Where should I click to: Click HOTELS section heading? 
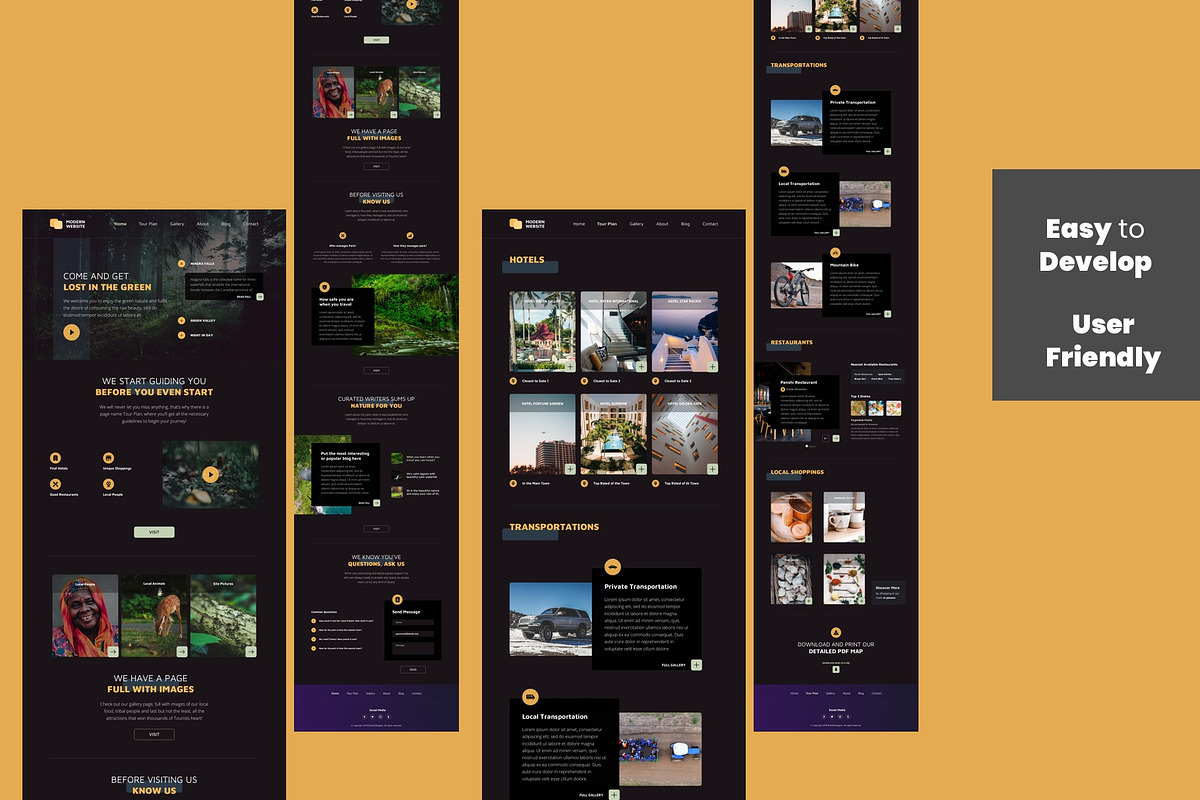pyautogui.click(x=527, y=260)
